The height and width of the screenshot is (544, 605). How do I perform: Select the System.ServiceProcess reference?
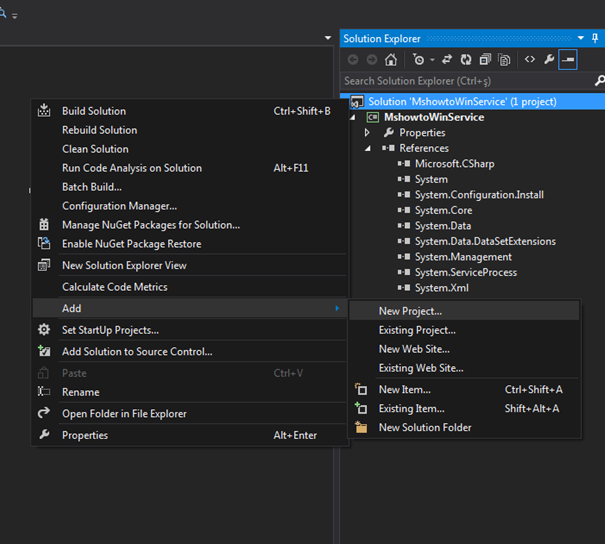click(x=466, y=272)
